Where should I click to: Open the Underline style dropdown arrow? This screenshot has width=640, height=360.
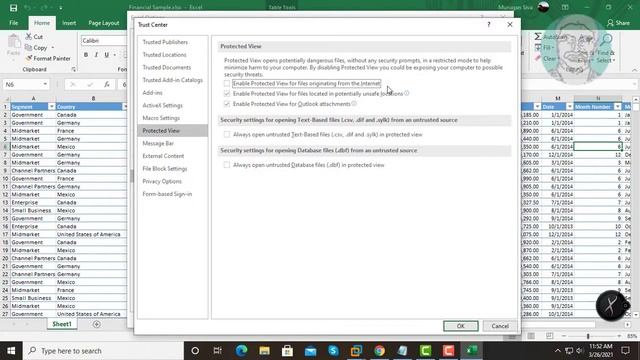(115, 55)
